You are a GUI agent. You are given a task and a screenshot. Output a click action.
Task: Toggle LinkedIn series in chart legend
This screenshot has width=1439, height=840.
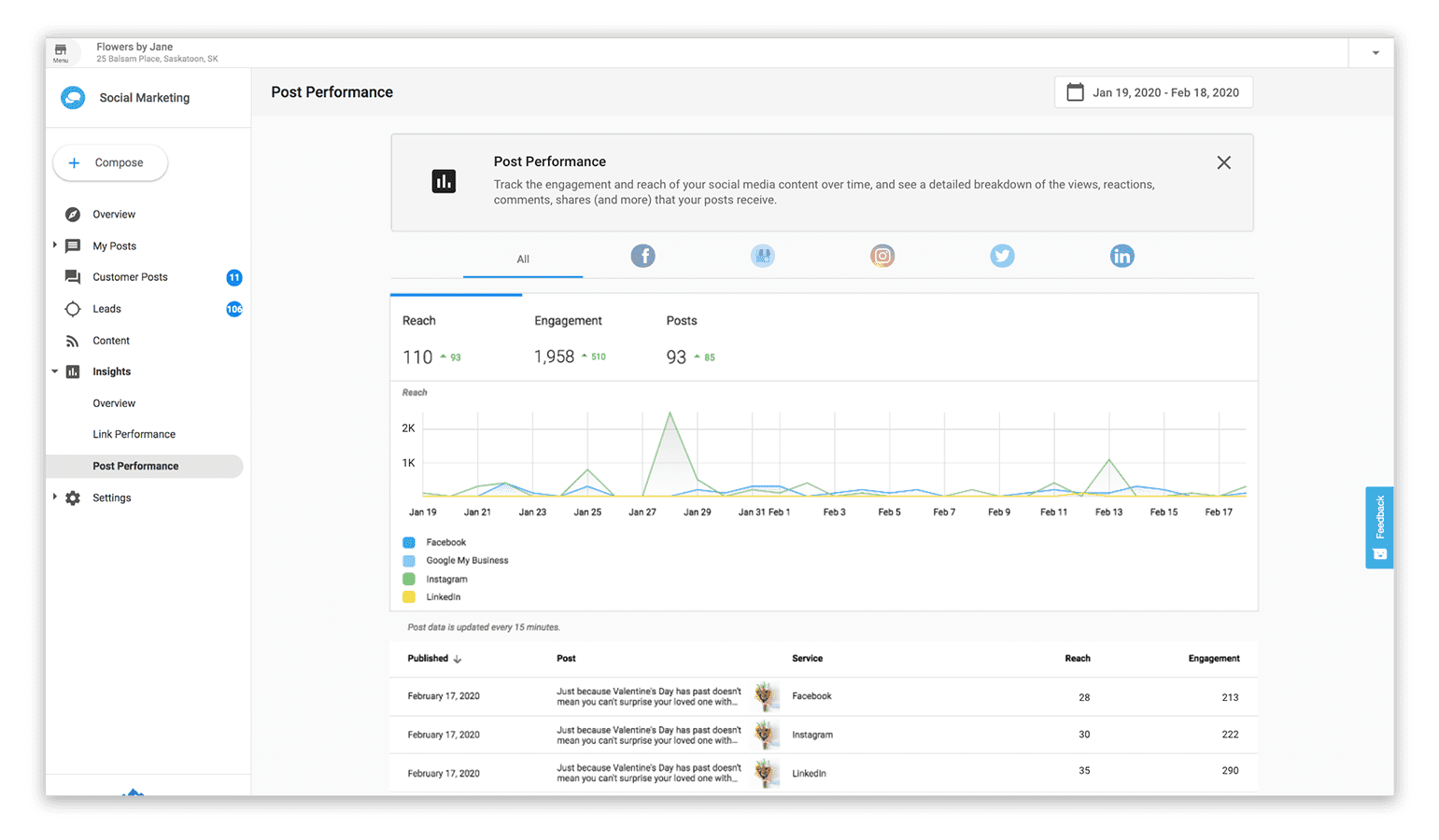tap(443, 597)
